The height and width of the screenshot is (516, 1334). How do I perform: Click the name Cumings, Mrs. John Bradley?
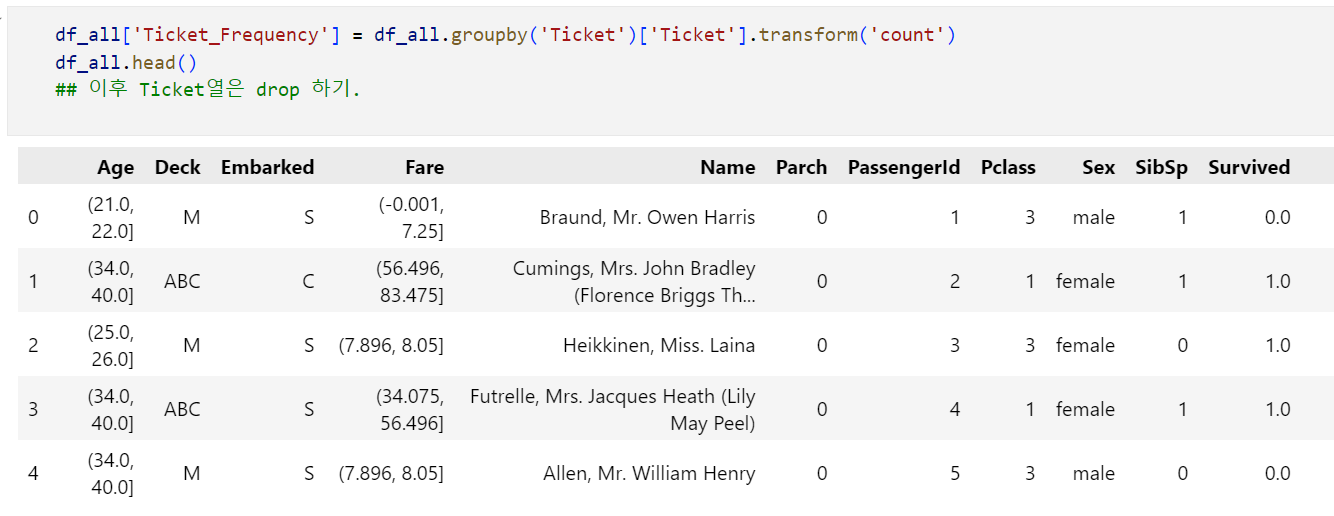click(x=634, y=268)
